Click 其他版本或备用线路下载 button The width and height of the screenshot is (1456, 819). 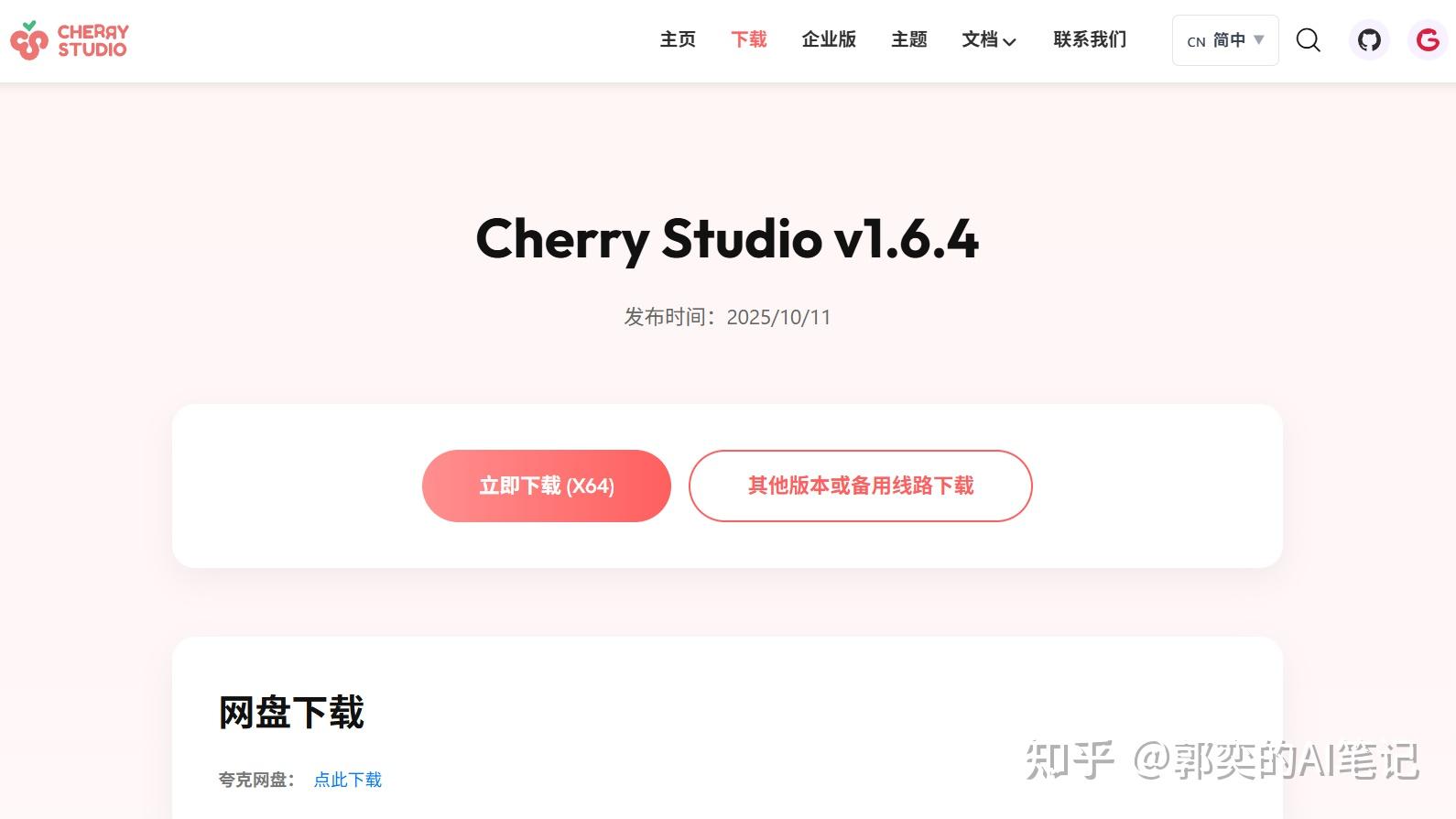[x=861, y=486]
